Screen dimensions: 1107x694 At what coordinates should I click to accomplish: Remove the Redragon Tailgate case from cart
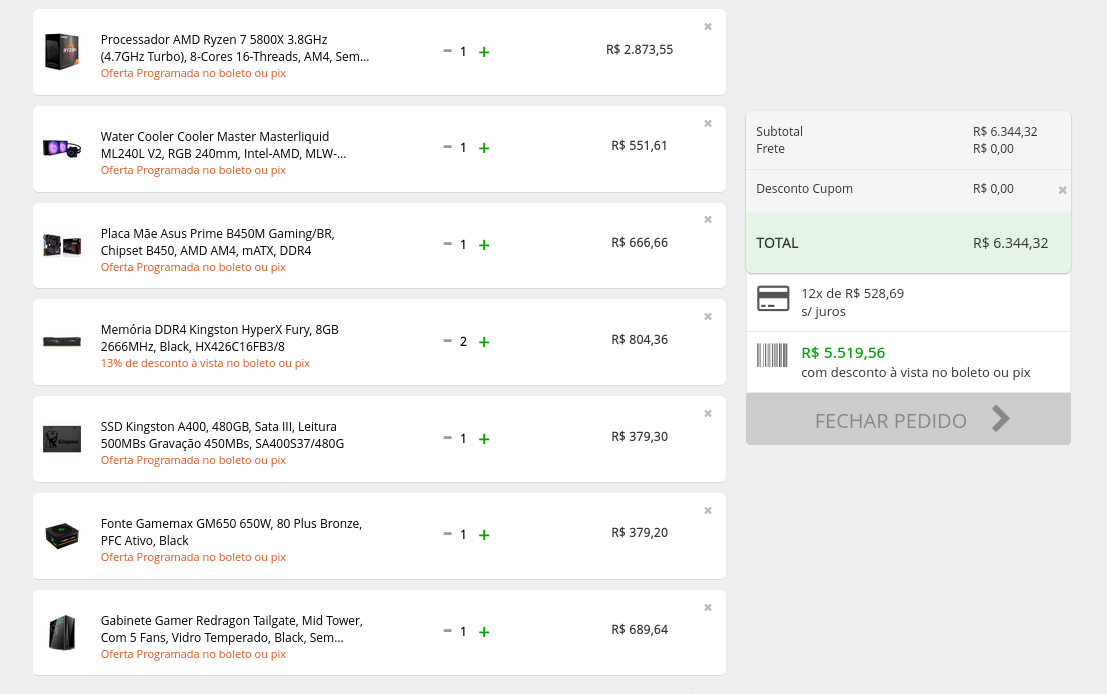click(x=707, y=608)
